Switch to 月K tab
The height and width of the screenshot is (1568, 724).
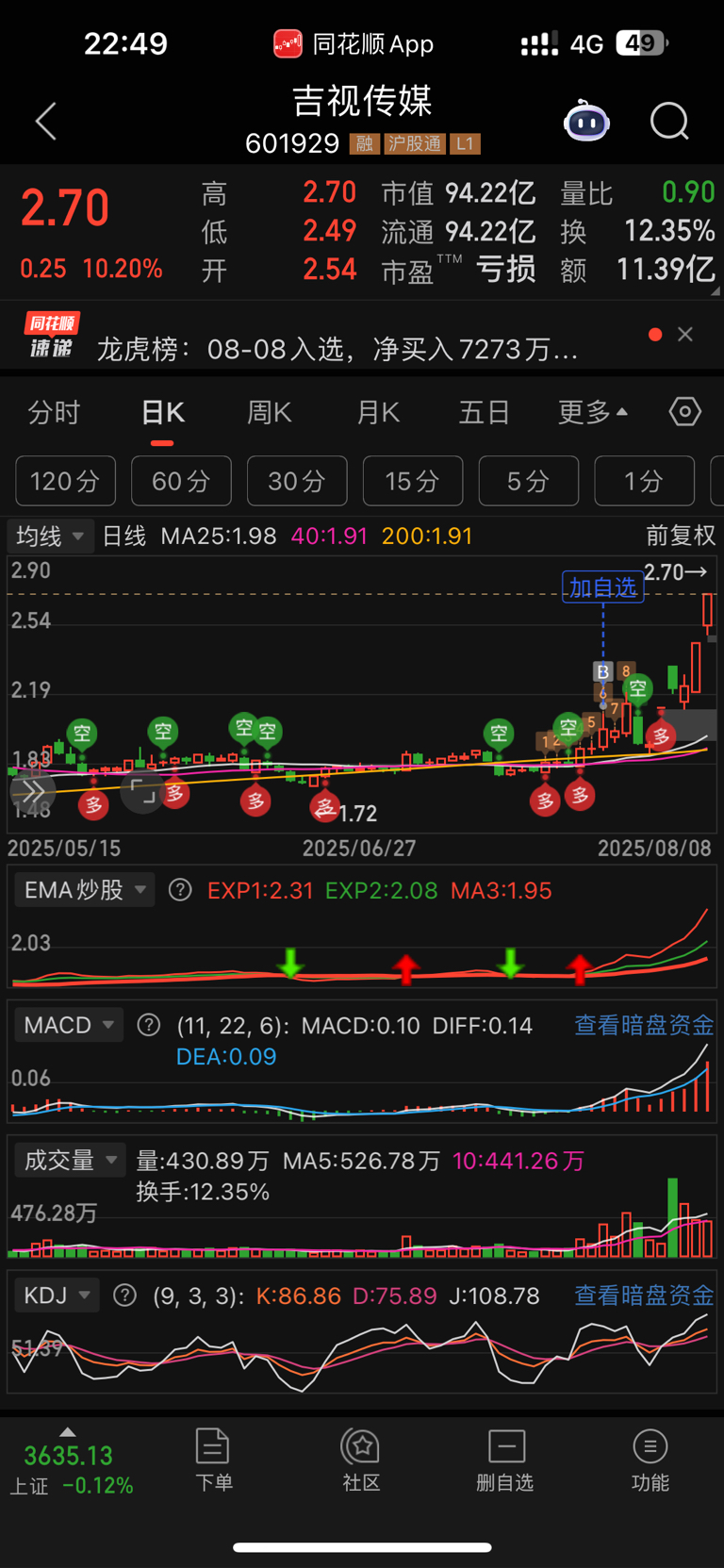click(x=378, y=413)
